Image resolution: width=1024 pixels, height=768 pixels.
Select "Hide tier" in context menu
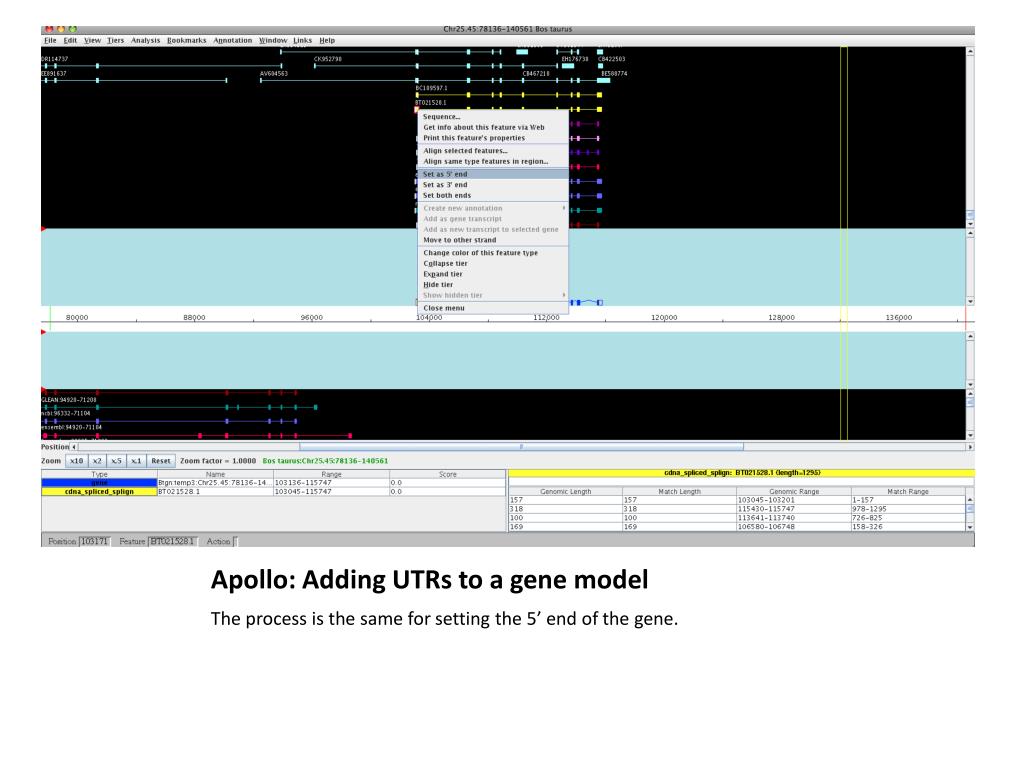pyautogui.click(x=493, y=285)
